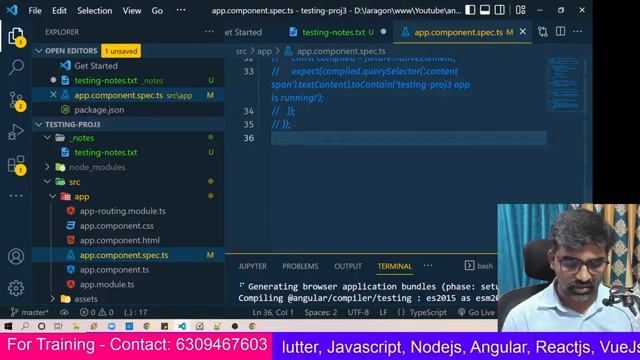This screenshot has width=640, height=360.
Task: Open the Extensions view
Action: (16, 164)
